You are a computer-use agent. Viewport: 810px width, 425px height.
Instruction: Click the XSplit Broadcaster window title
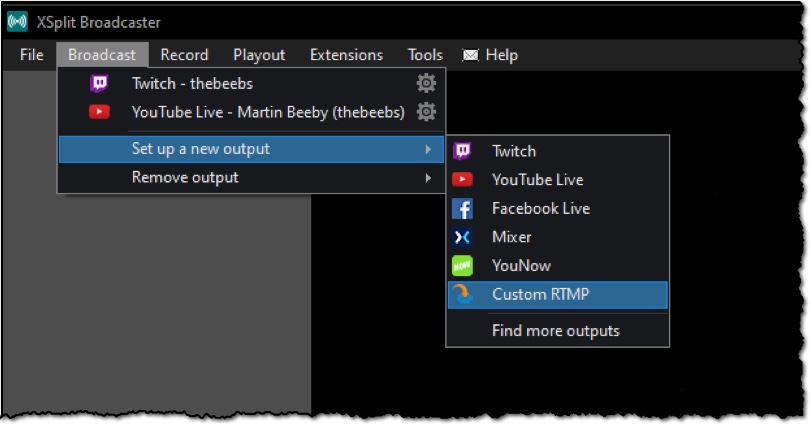98,22
